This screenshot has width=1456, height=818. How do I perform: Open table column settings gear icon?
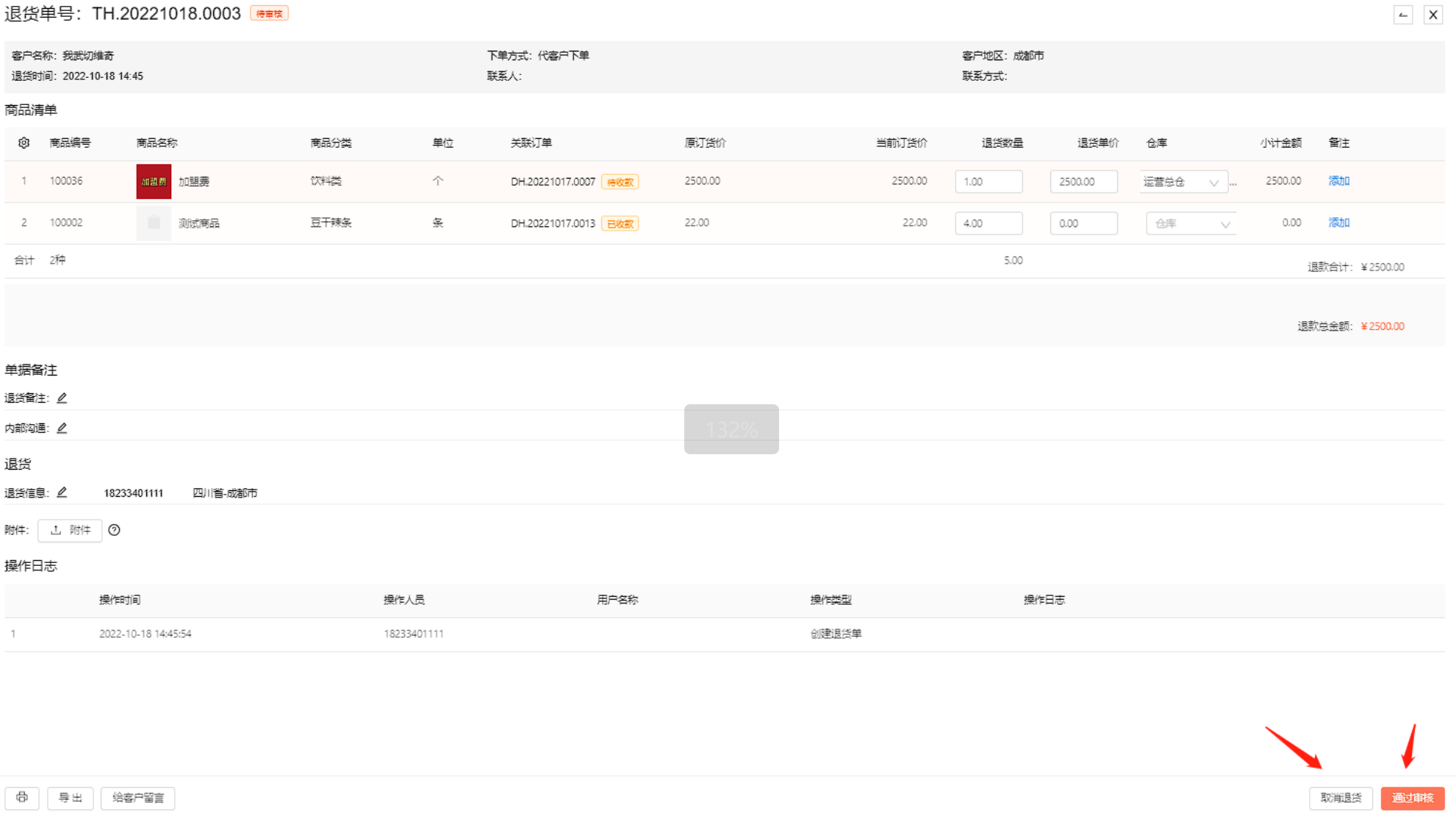(24, 143)
